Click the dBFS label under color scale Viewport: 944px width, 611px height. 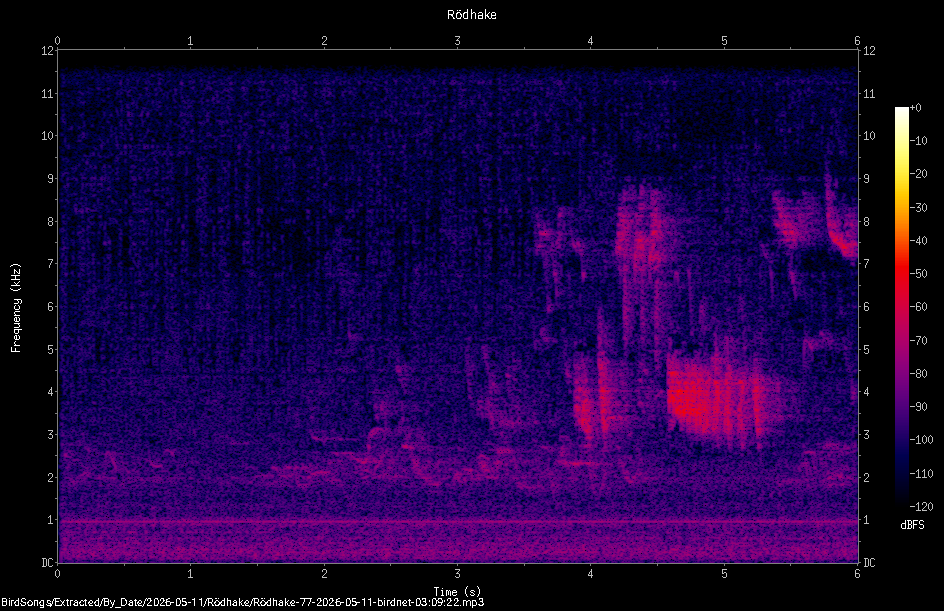(912, 525)
